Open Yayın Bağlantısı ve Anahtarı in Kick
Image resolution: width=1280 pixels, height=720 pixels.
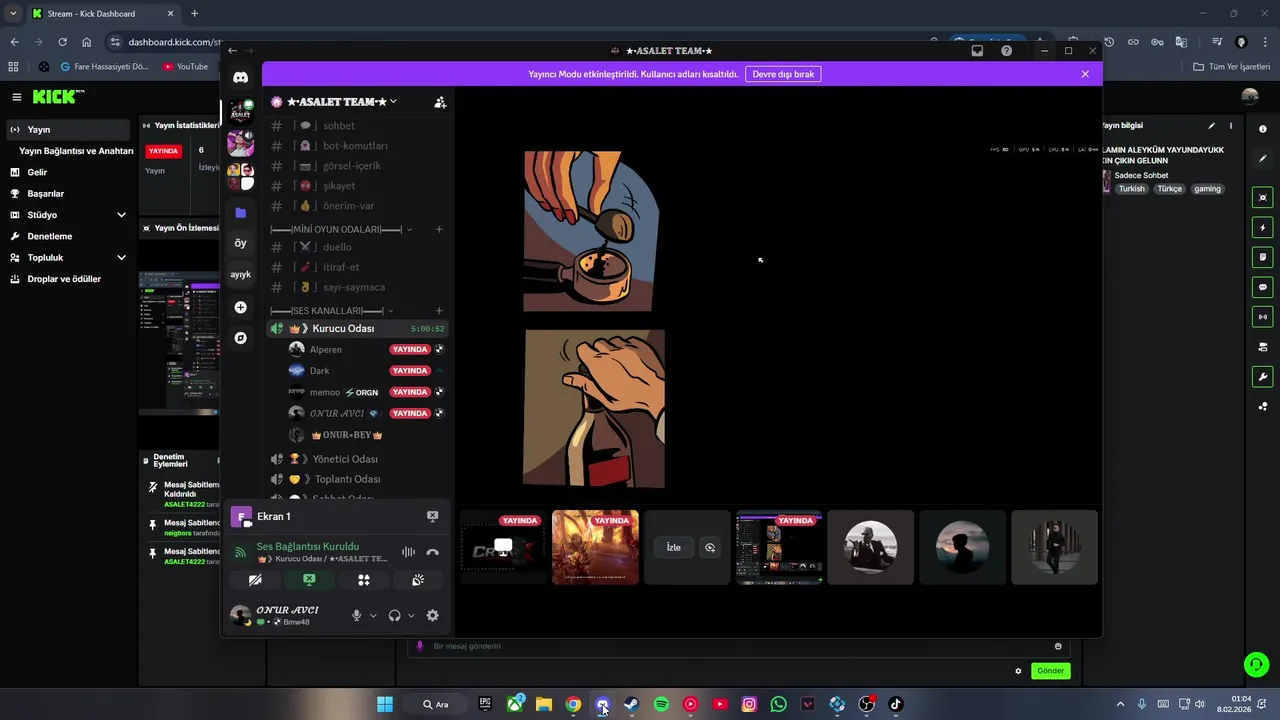(x=76, y=151)
